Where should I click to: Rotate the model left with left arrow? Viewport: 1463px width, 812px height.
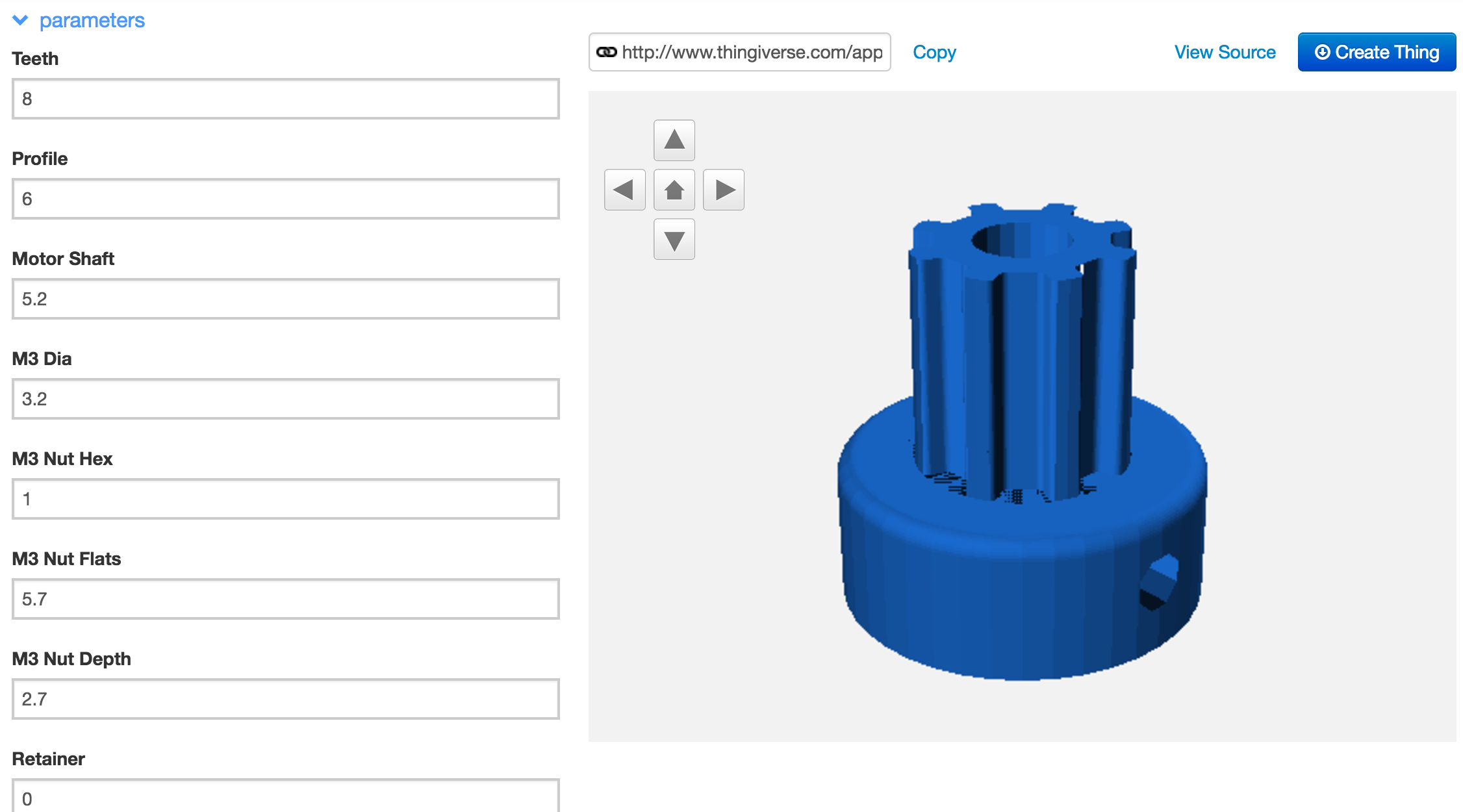coord(624,190)
